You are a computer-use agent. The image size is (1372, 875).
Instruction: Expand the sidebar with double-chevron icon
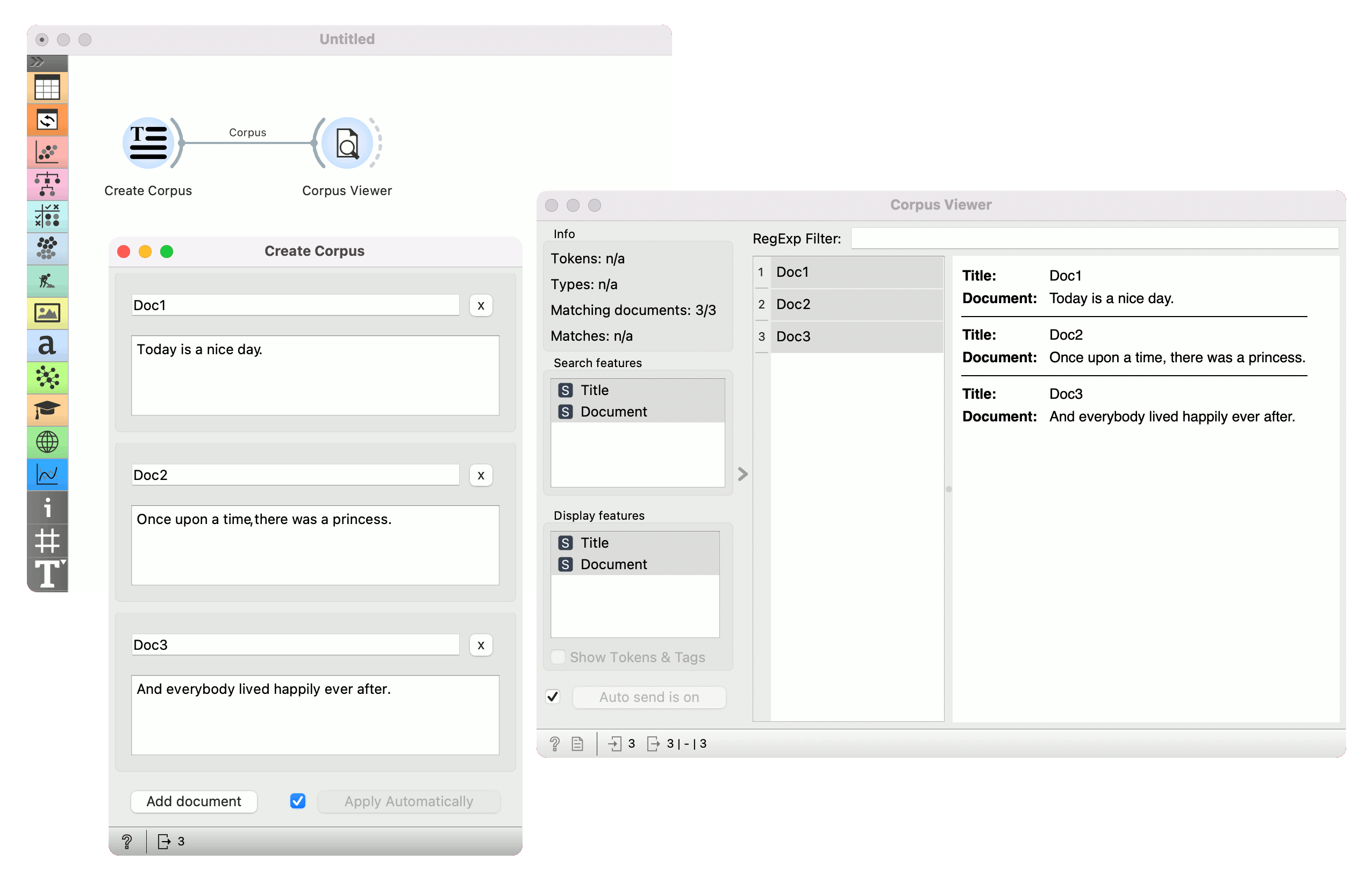[38, 62]
